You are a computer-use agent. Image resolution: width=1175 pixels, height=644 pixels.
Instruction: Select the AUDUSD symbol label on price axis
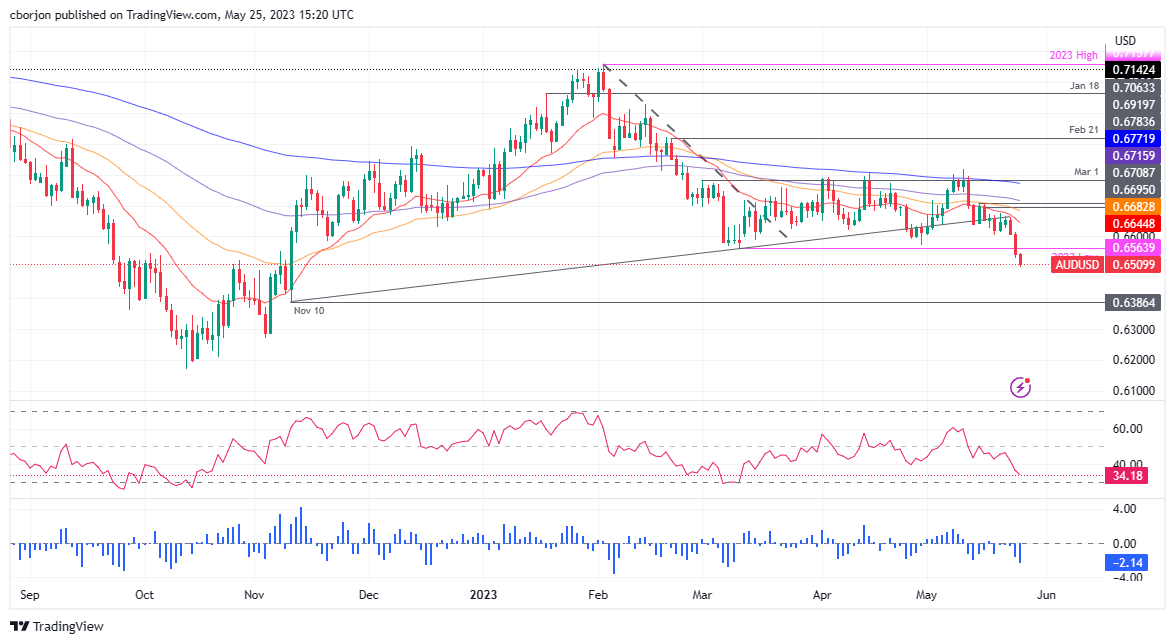[x=1078, y=264]
